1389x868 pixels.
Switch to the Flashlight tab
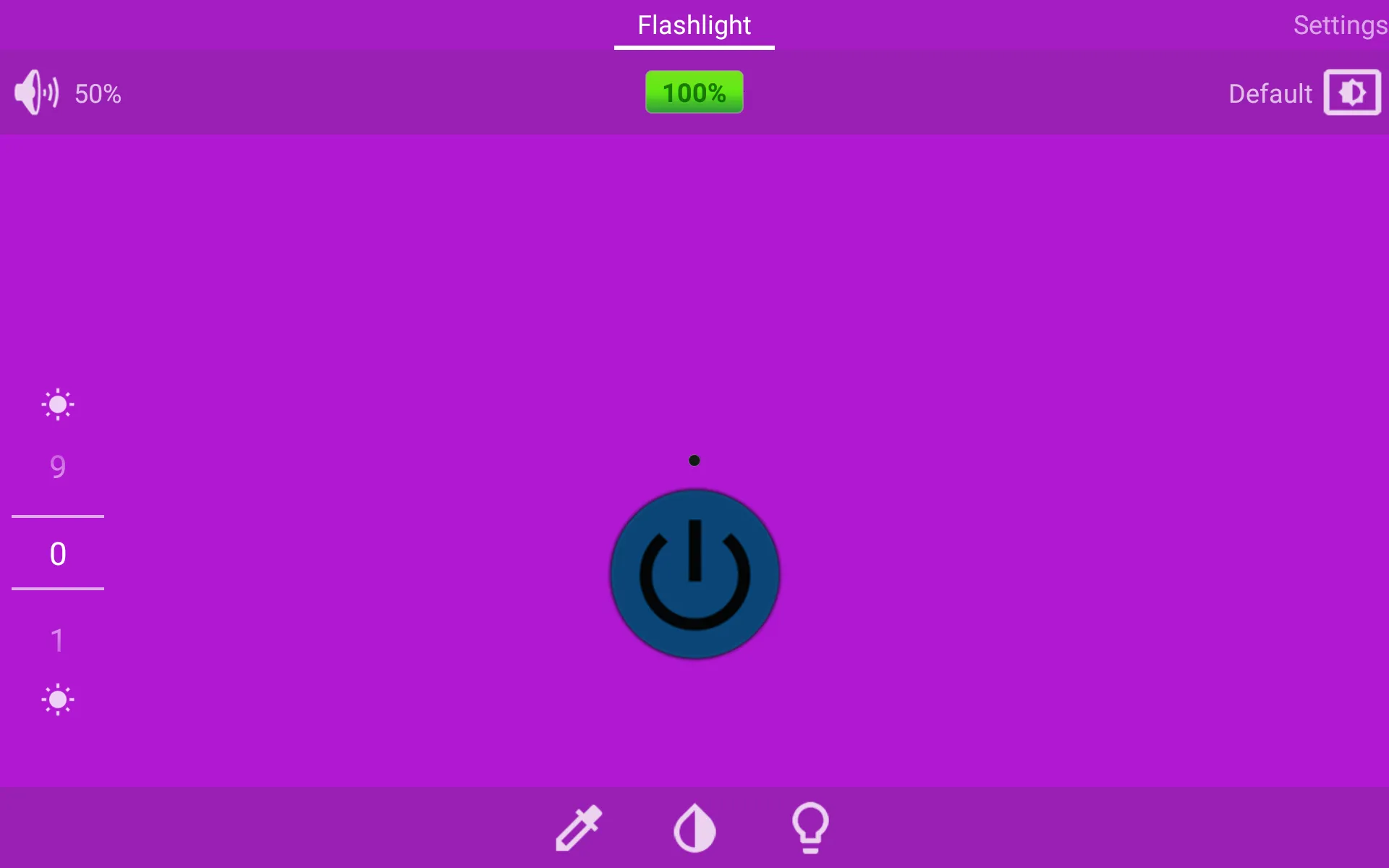click(x=694, y=25)
